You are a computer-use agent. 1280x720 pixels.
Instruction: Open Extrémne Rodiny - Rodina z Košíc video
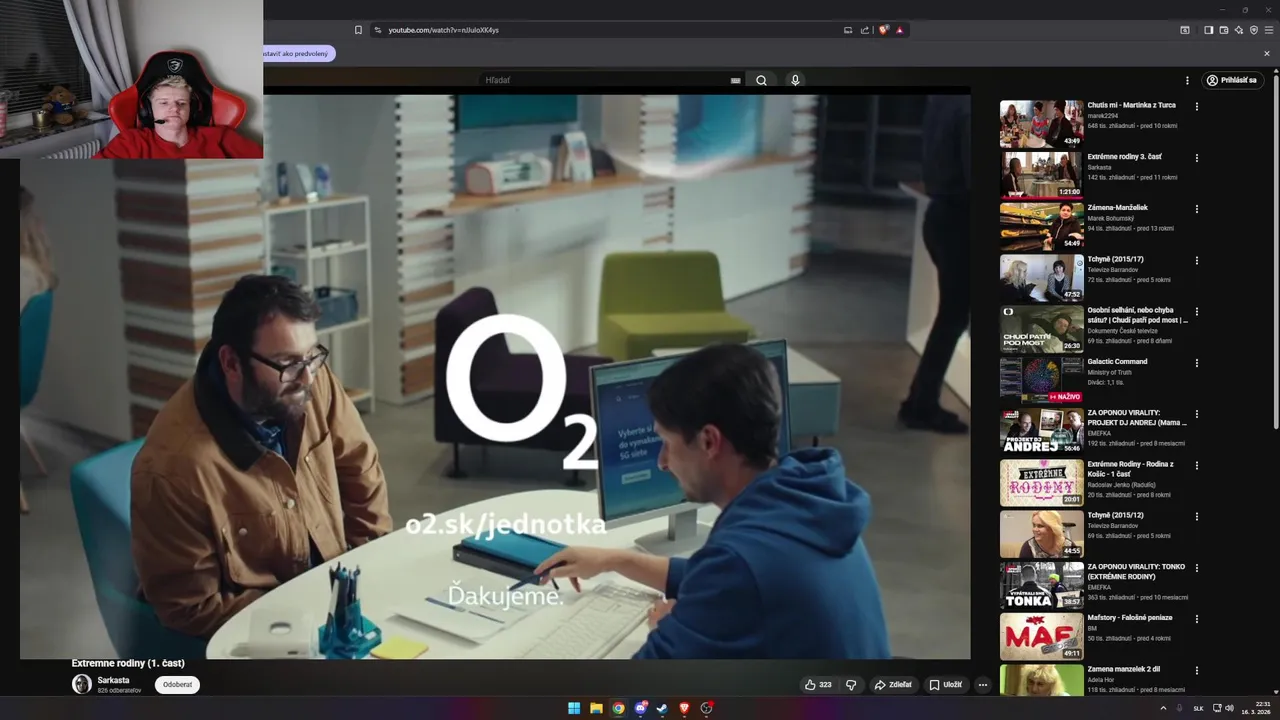[x=1041, y=482]
